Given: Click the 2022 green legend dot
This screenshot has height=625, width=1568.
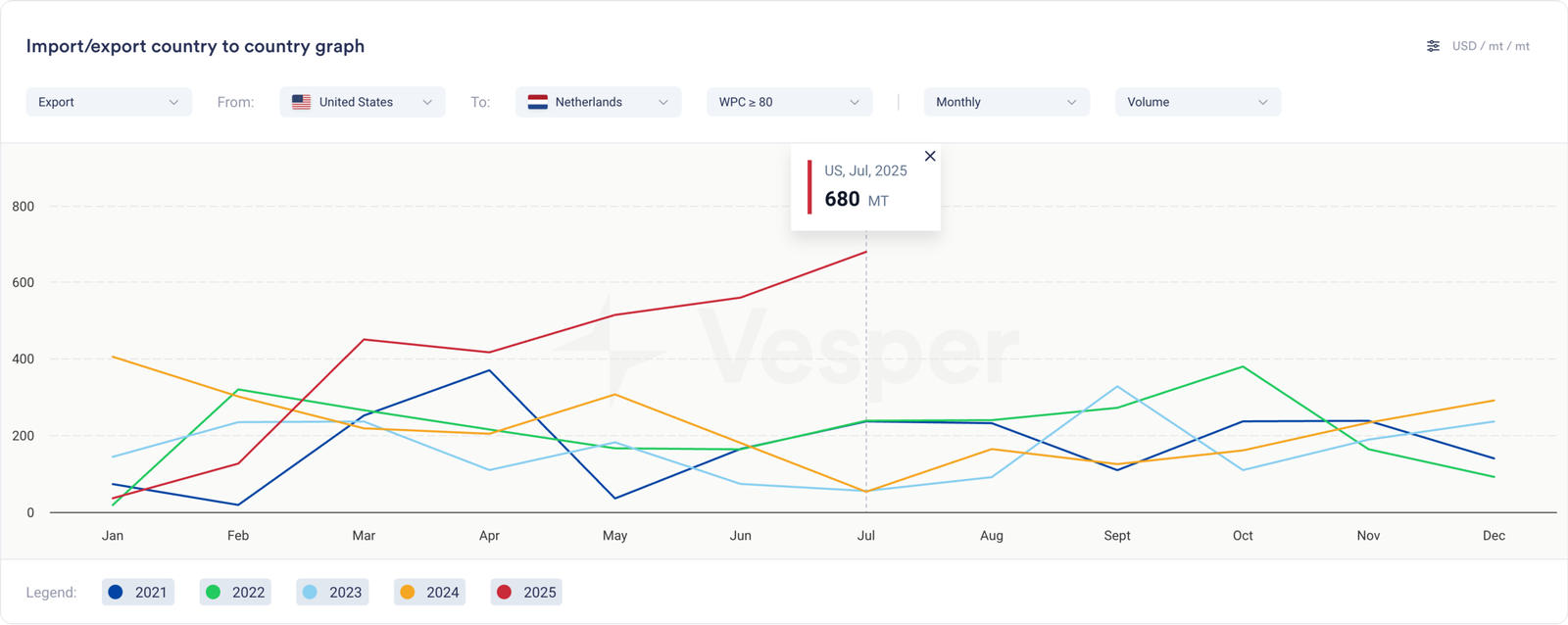Looking at the screenshot, I should click(x=213, y=592).
